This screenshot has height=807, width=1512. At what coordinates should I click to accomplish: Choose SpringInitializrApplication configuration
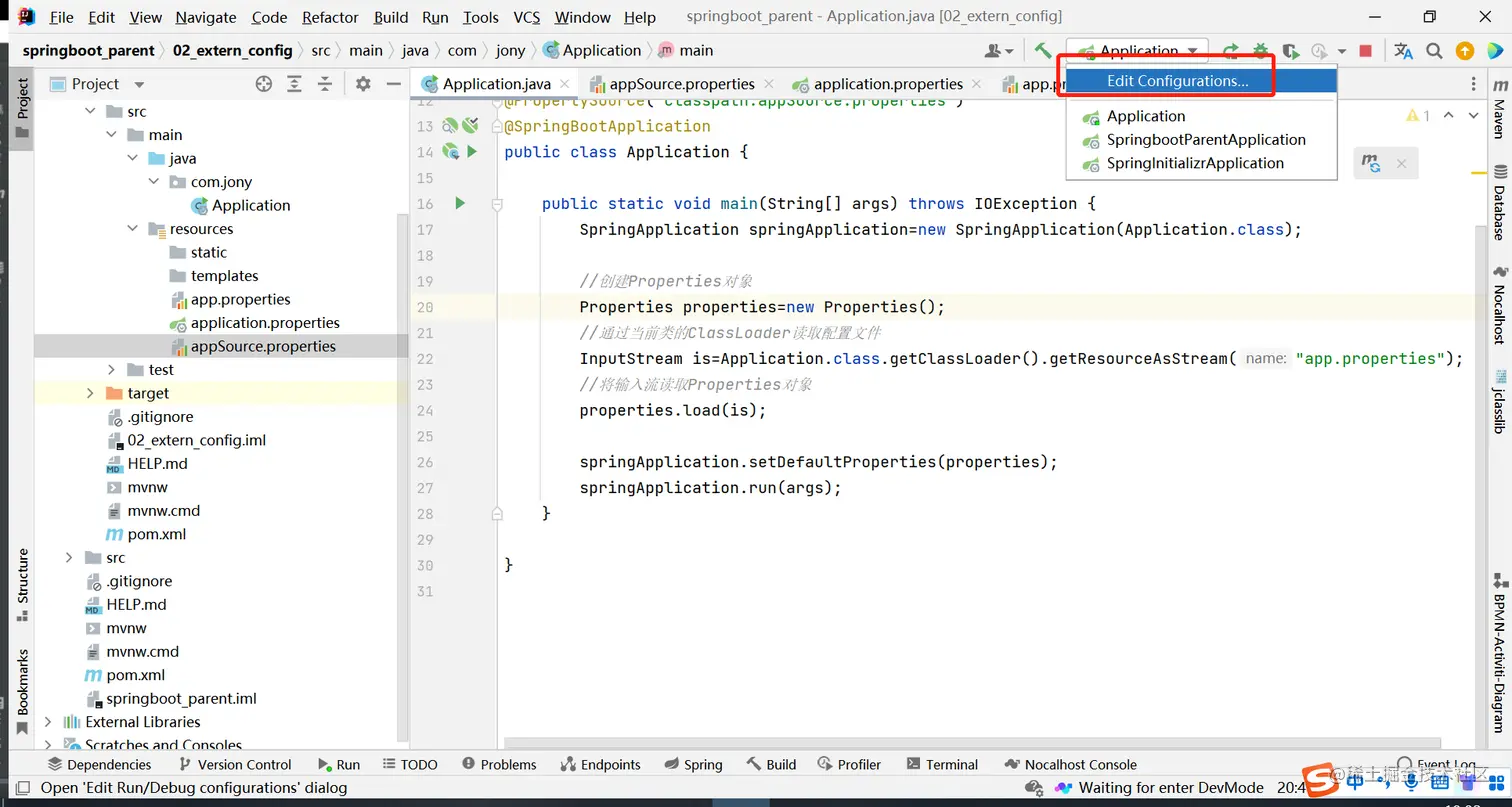(x=1202, y=163)
